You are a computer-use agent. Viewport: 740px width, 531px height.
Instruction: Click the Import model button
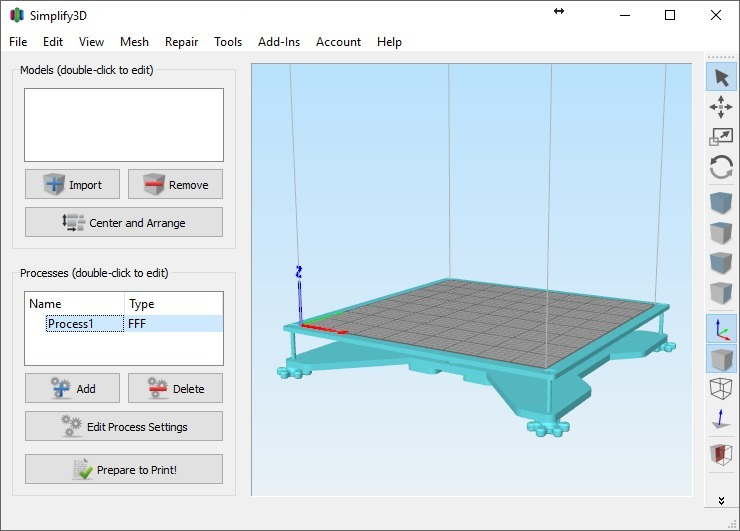click(72, 184)
